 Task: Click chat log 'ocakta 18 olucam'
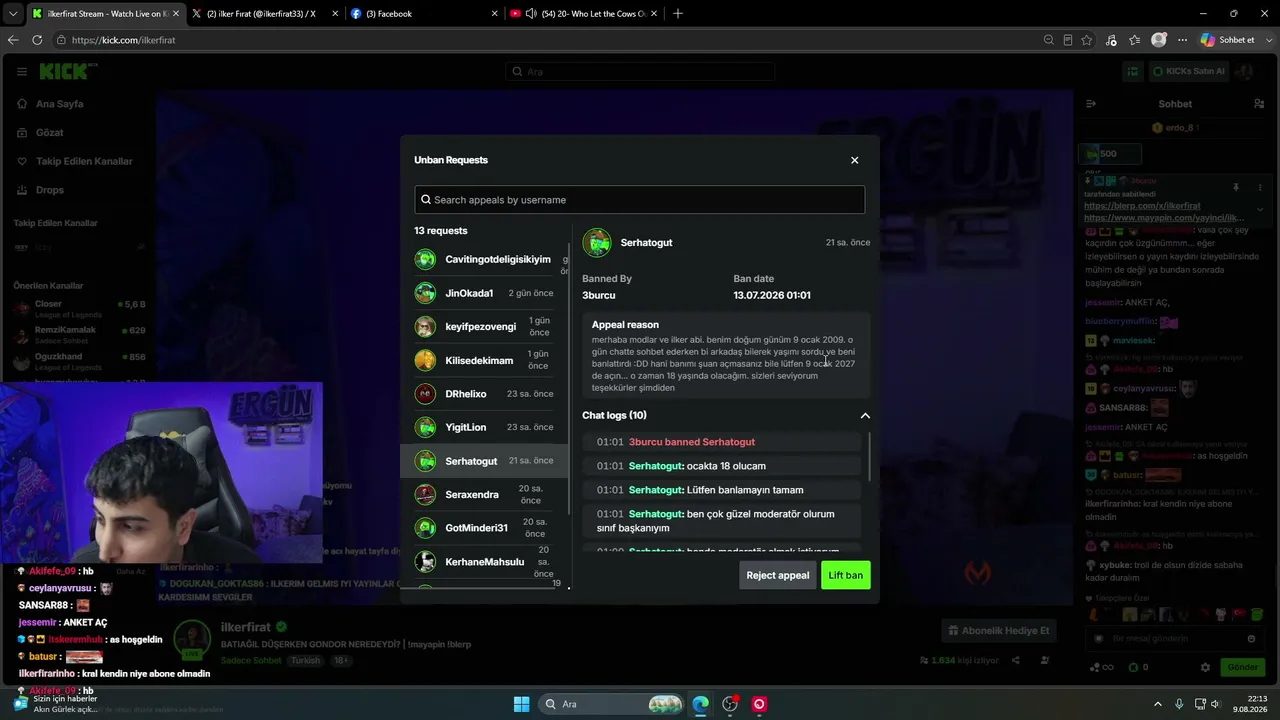(721, 466)
